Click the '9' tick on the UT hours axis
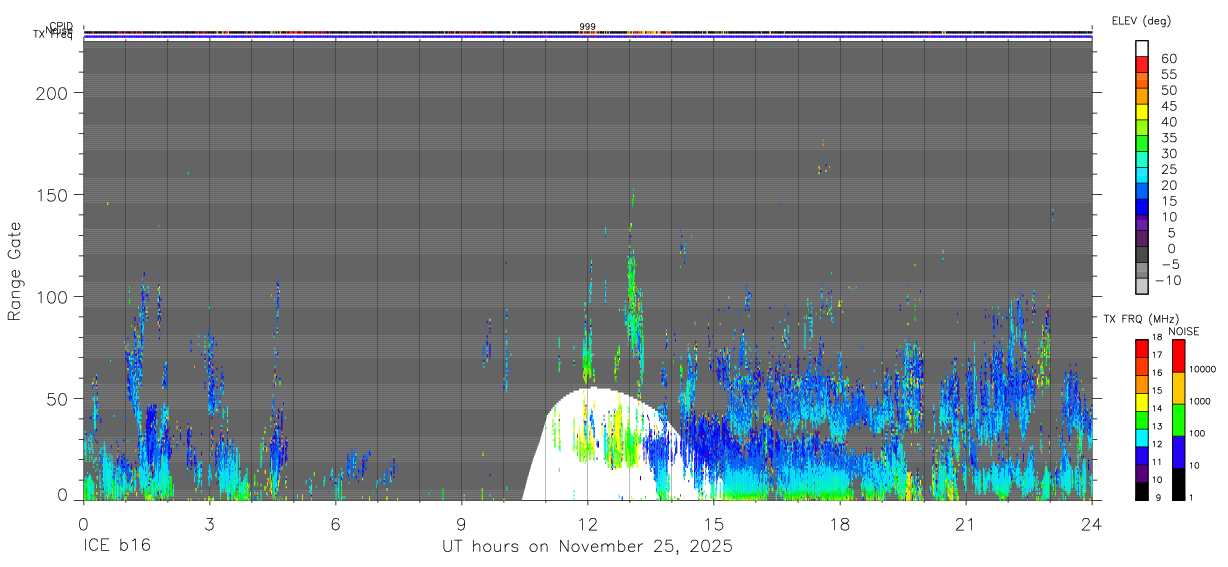 tap(461, 523)
